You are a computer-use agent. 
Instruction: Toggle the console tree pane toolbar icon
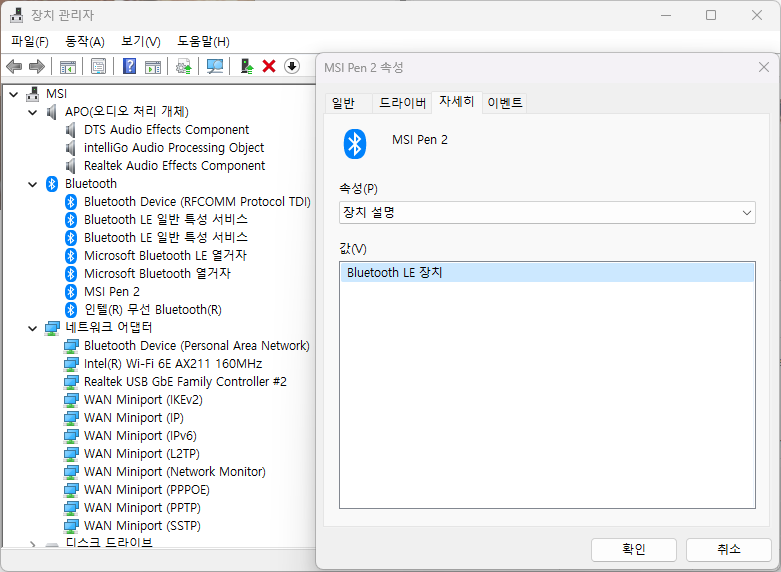click(x=68, y=66)
